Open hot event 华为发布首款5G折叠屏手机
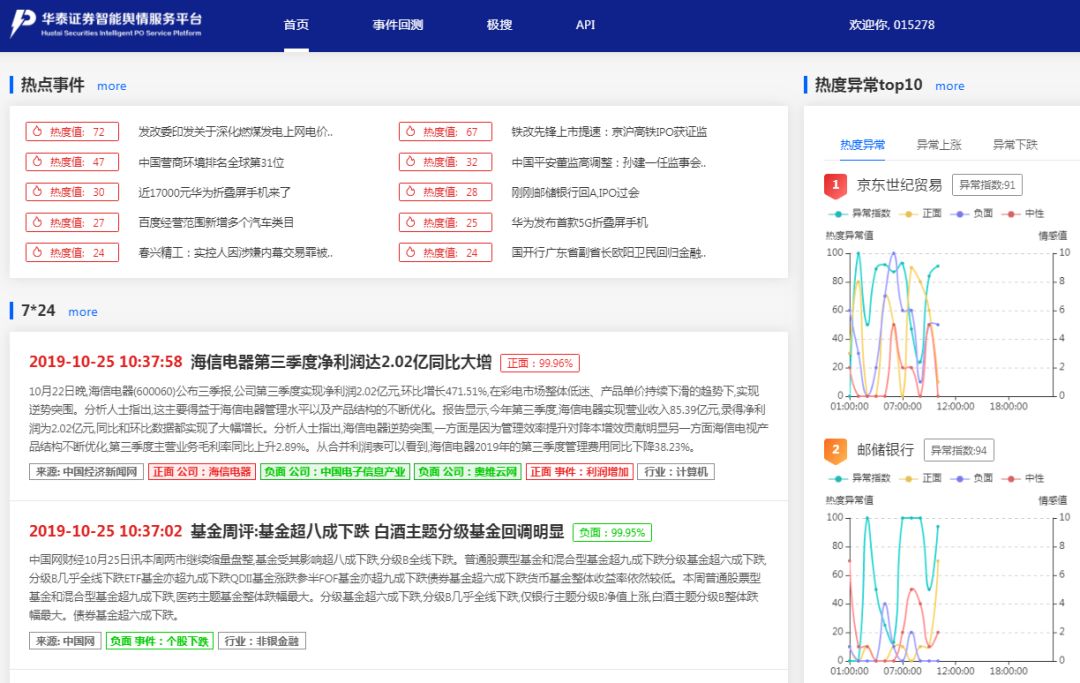This screenshot has width=1080, height=683. [x=579, y=222]
